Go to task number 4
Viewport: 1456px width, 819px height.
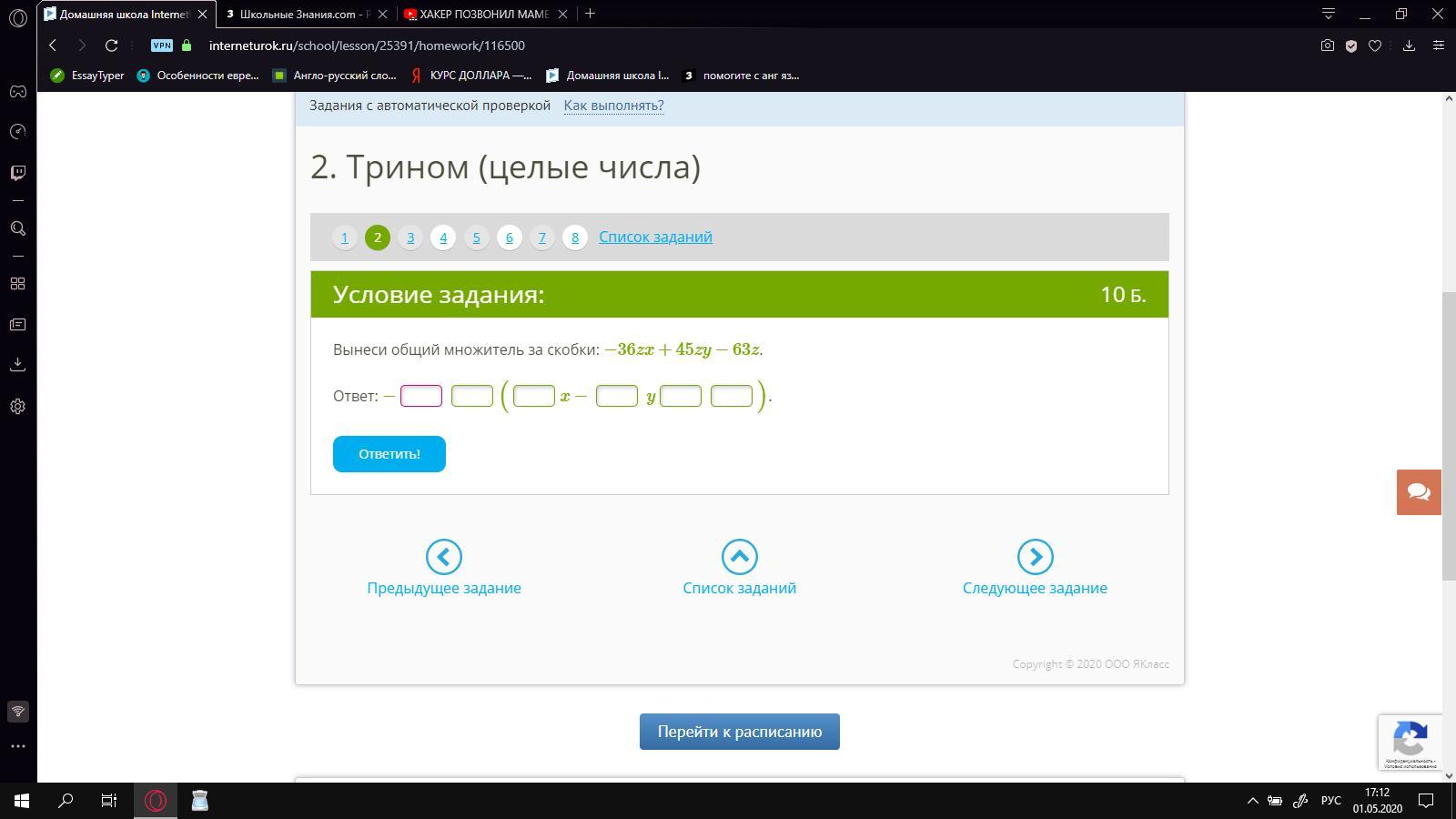coord(443,238)
